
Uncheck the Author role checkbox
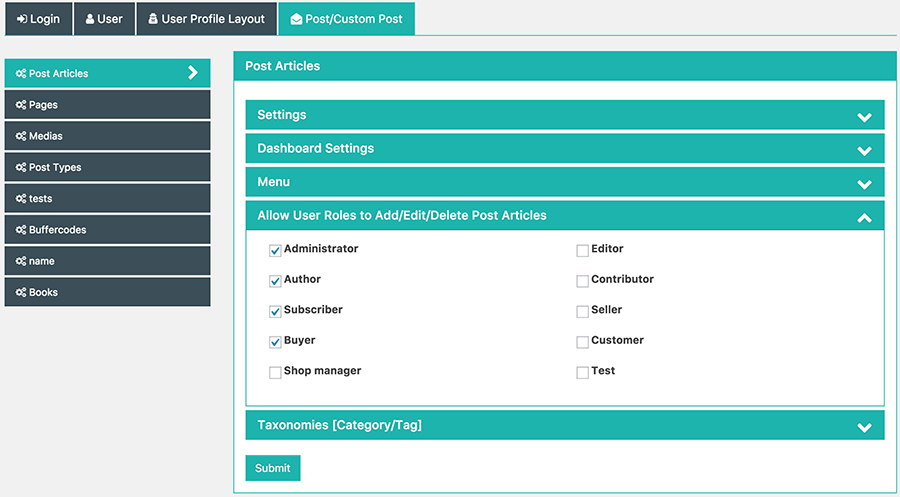click(x=275, y=281)
